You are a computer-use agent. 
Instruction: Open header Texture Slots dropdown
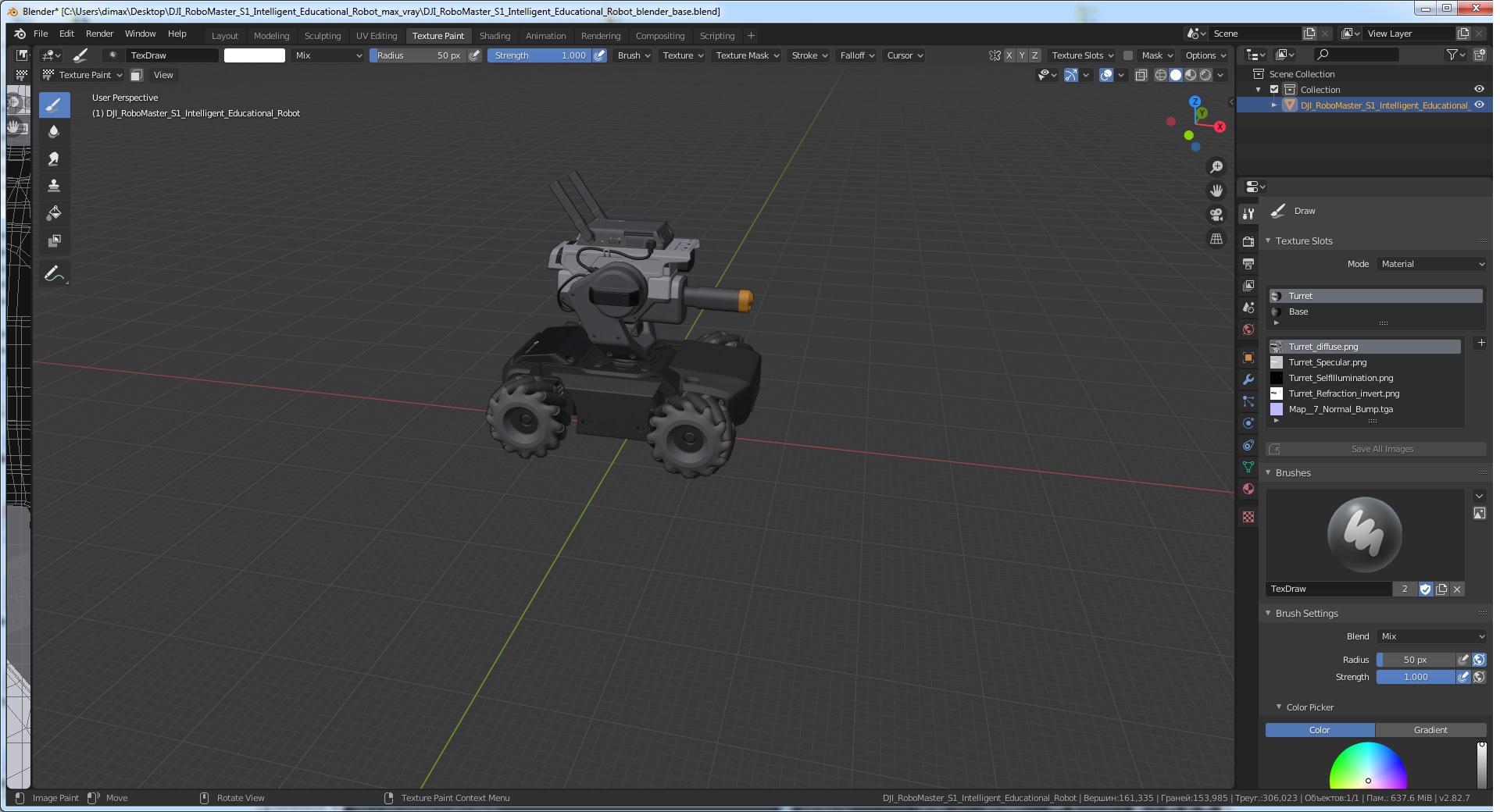pyautogui.click(x=1082, y=55)
